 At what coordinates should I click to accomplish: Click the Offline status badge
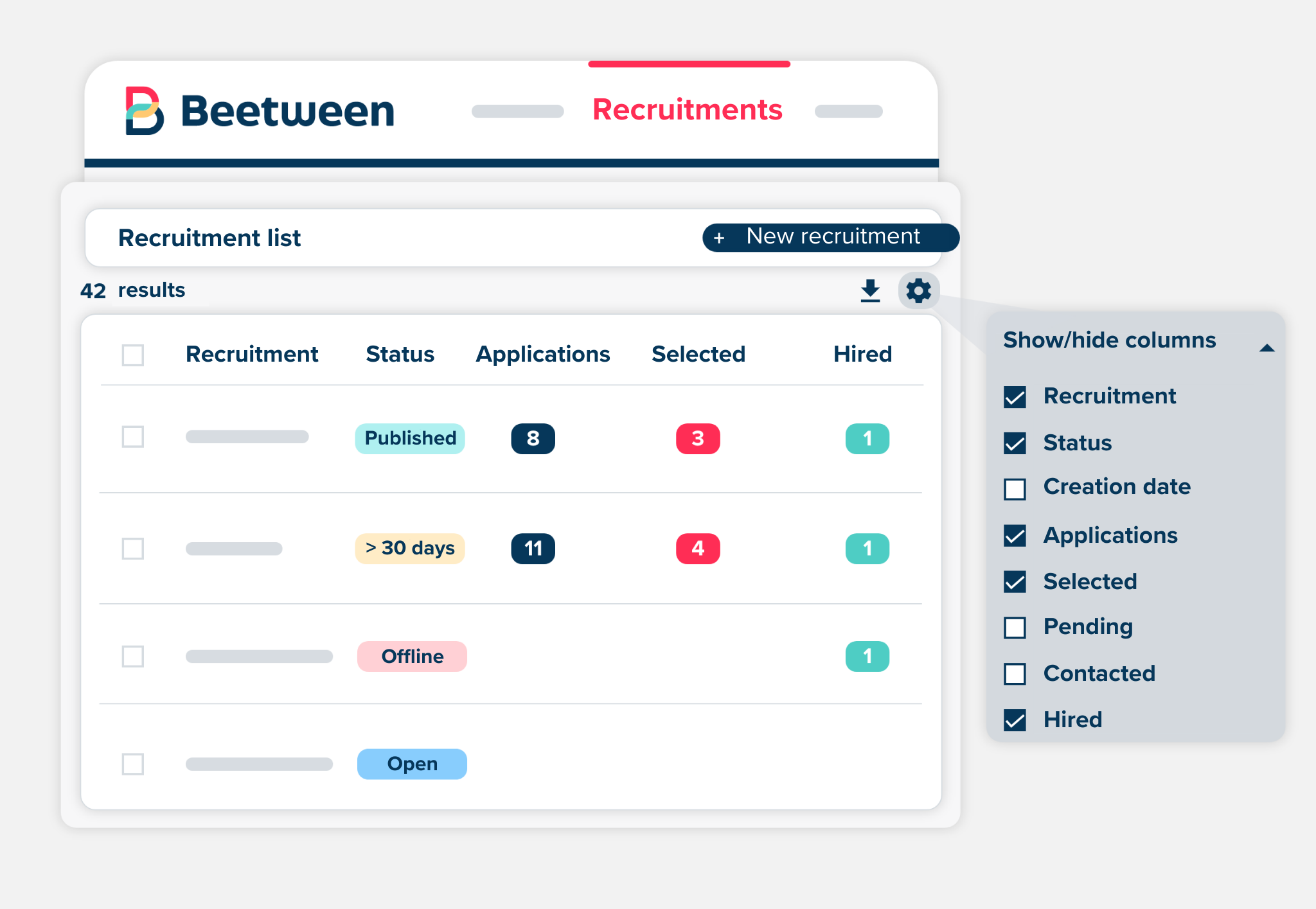coord(412,657)
